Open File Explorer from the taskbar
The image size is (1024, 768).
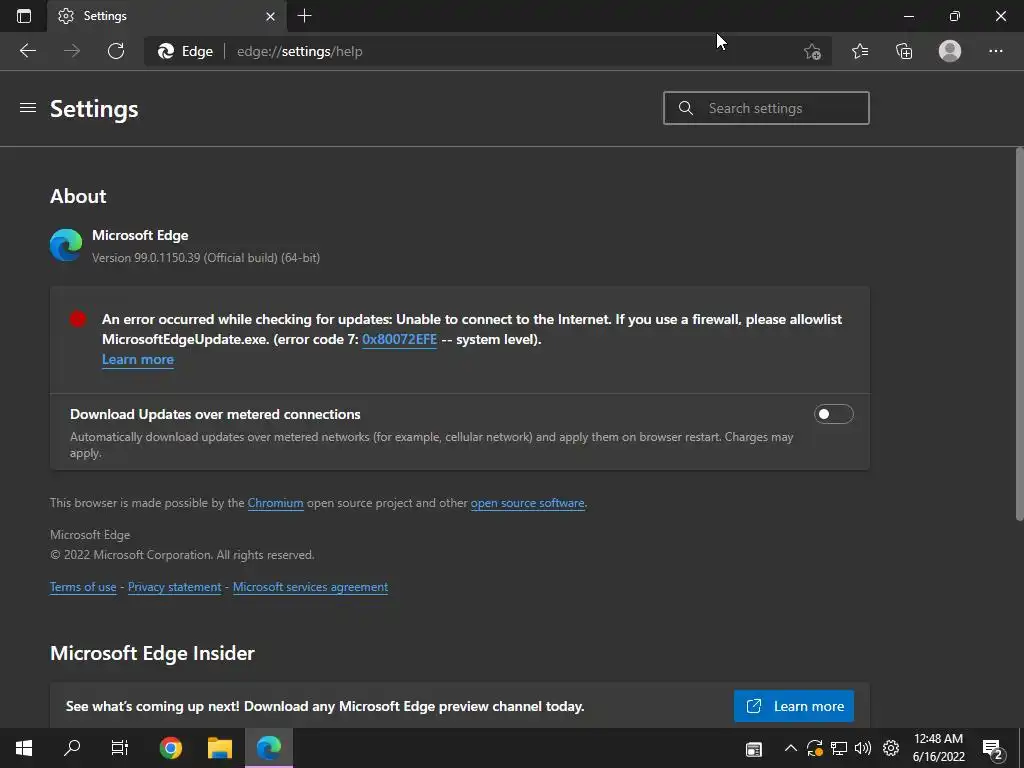coord(220,748)
